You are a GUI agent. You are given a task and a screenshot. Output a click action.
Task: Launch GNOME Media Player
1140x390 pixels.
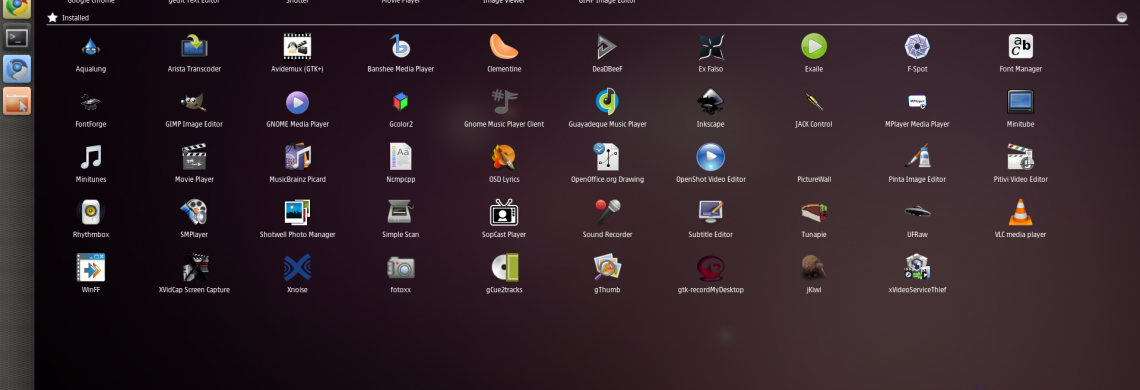point(297,103)
